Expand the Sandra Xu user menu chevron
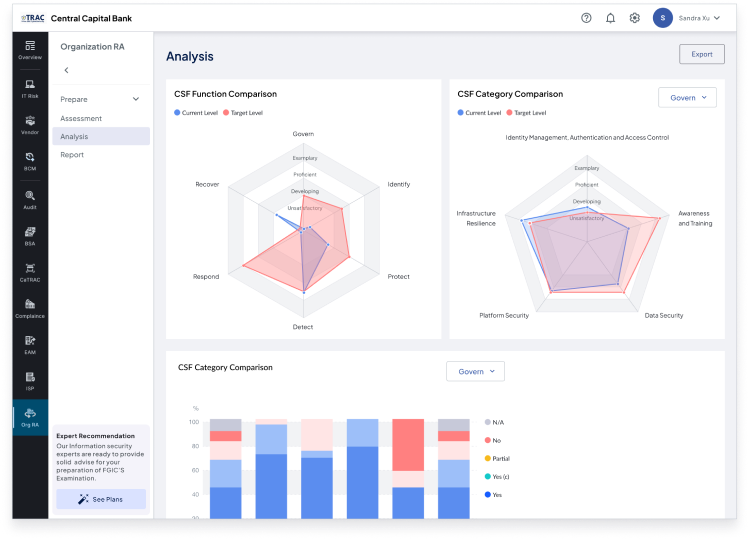 (x=717, y=18)
